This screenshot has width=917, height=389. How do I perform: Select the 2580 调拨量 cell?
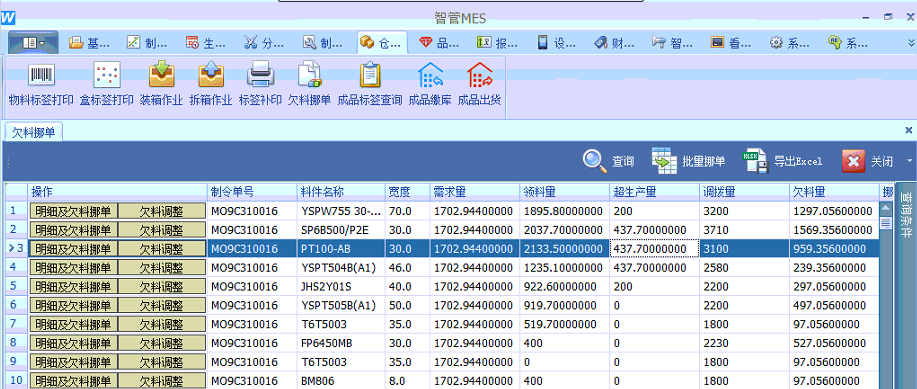pos(745,268)
